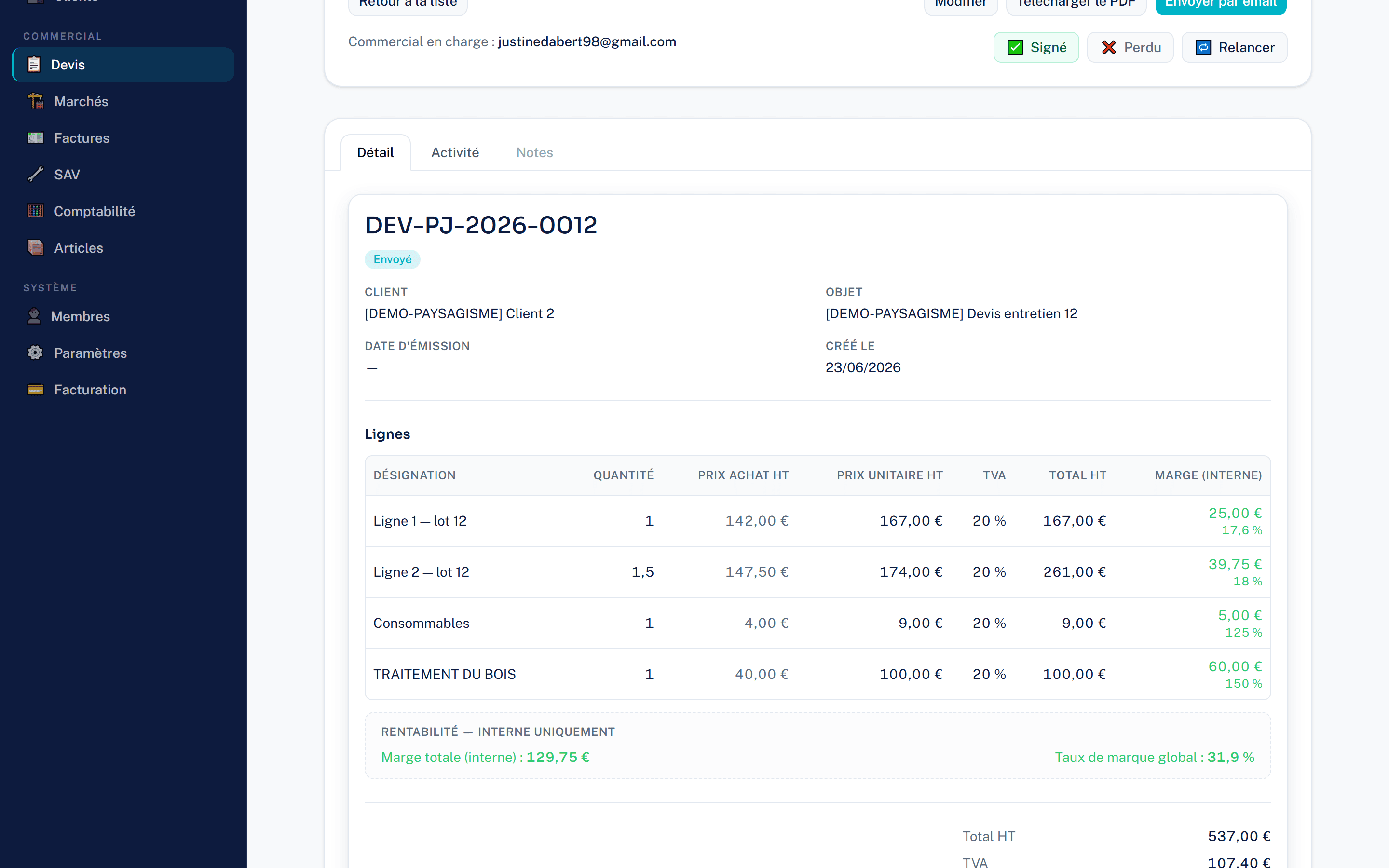Click the Quantité column header

point(623,475)
